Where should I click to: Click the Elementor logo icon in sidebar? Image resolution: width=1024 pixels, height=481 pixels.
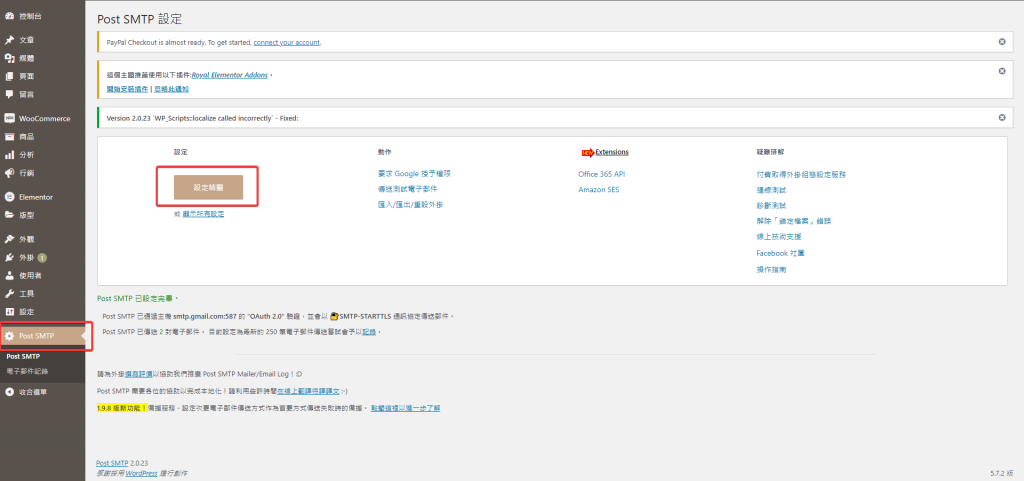coord(10,196)
